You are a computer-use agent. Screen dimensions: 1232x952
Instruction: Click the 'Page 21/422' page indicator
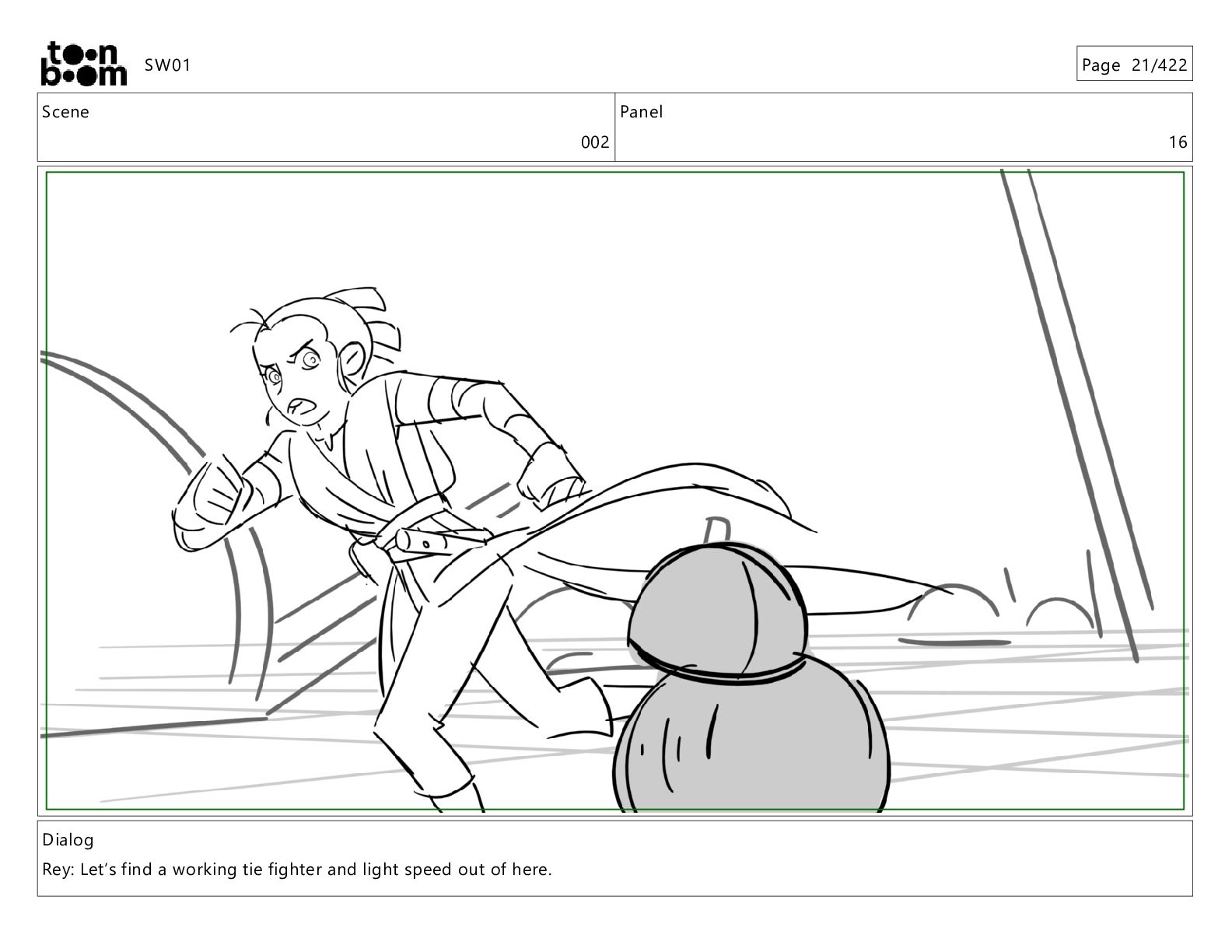[x=1134, y=65]
